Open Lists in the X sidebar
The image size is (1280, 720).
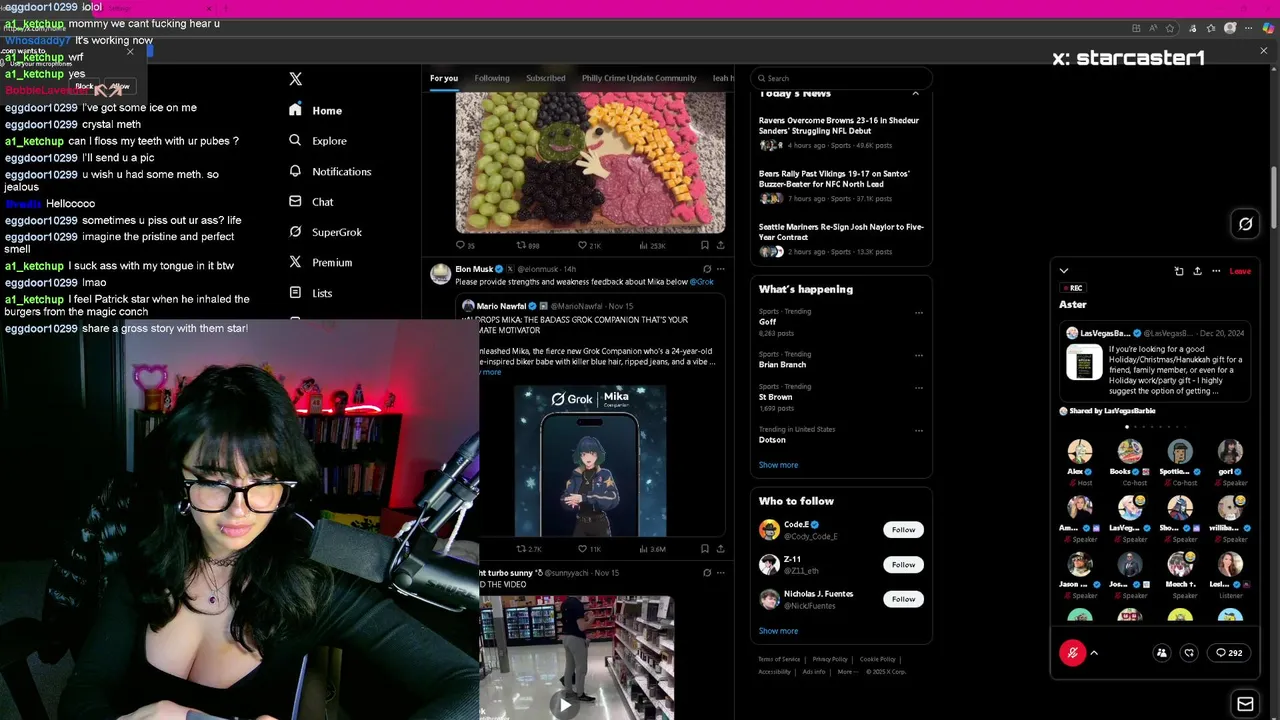pyautogui.click(x=310, y=293)
